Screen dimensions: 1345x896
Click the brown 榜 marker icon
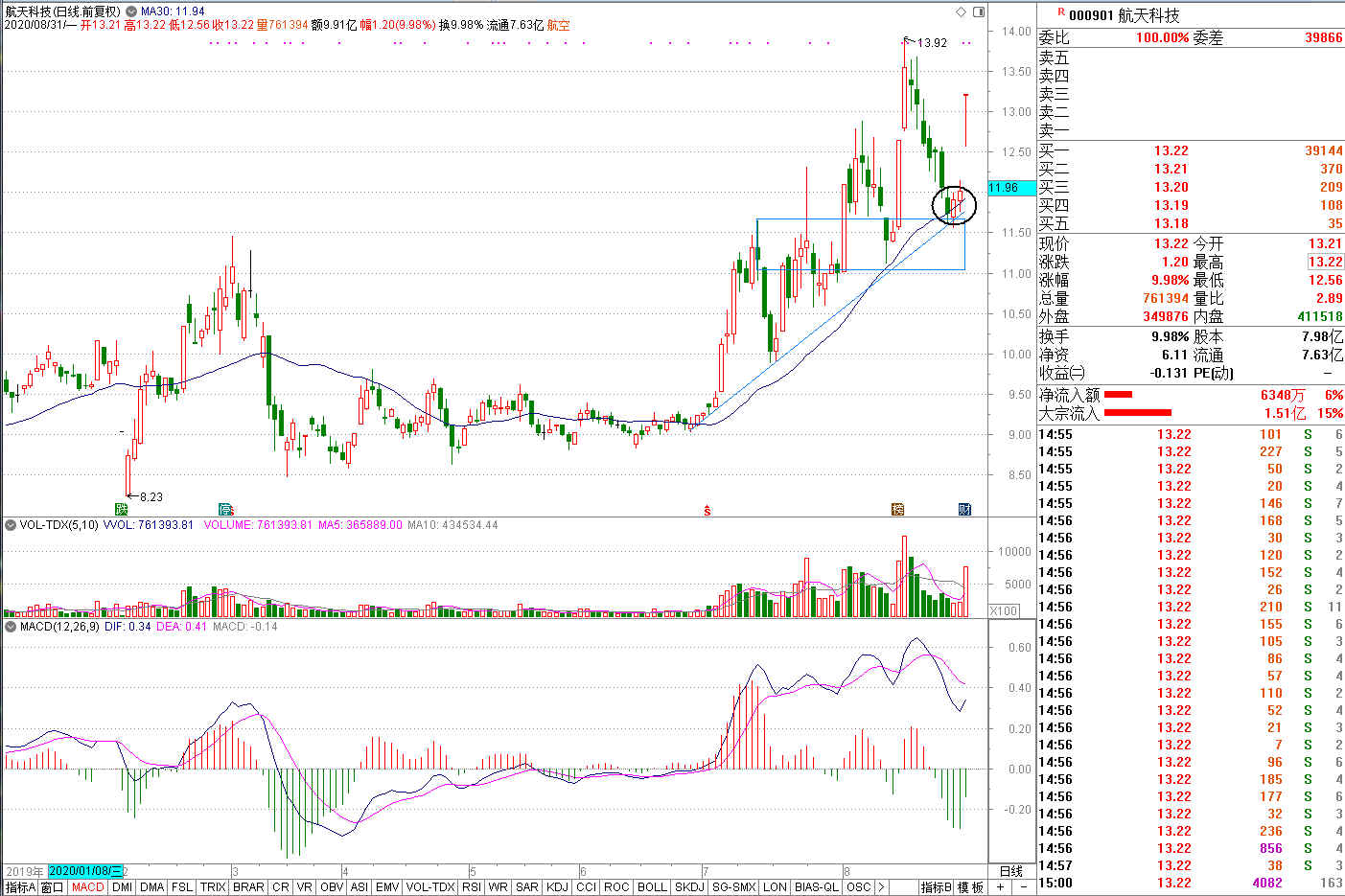898,509
